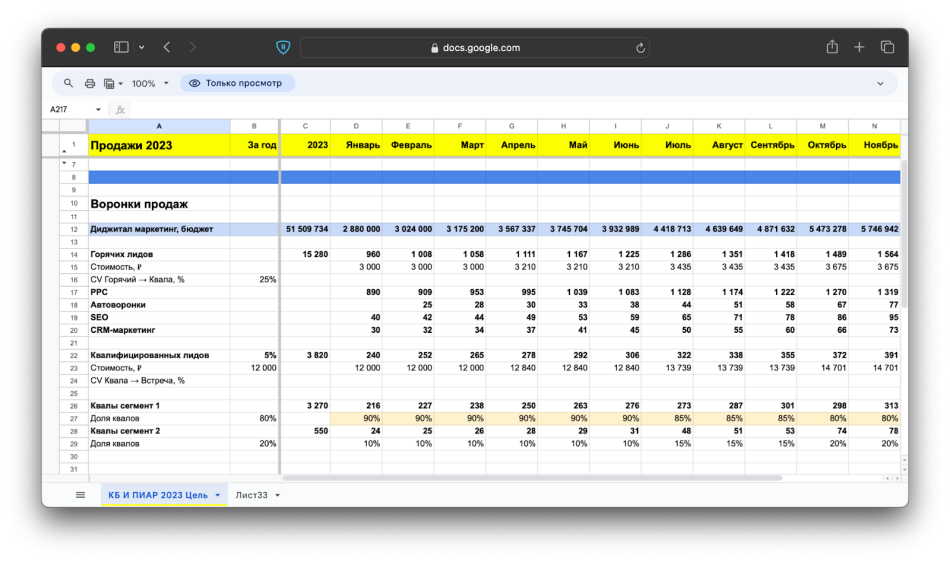
Task: Focus the docs.google.com address bar
Action: tap(475, 48)
